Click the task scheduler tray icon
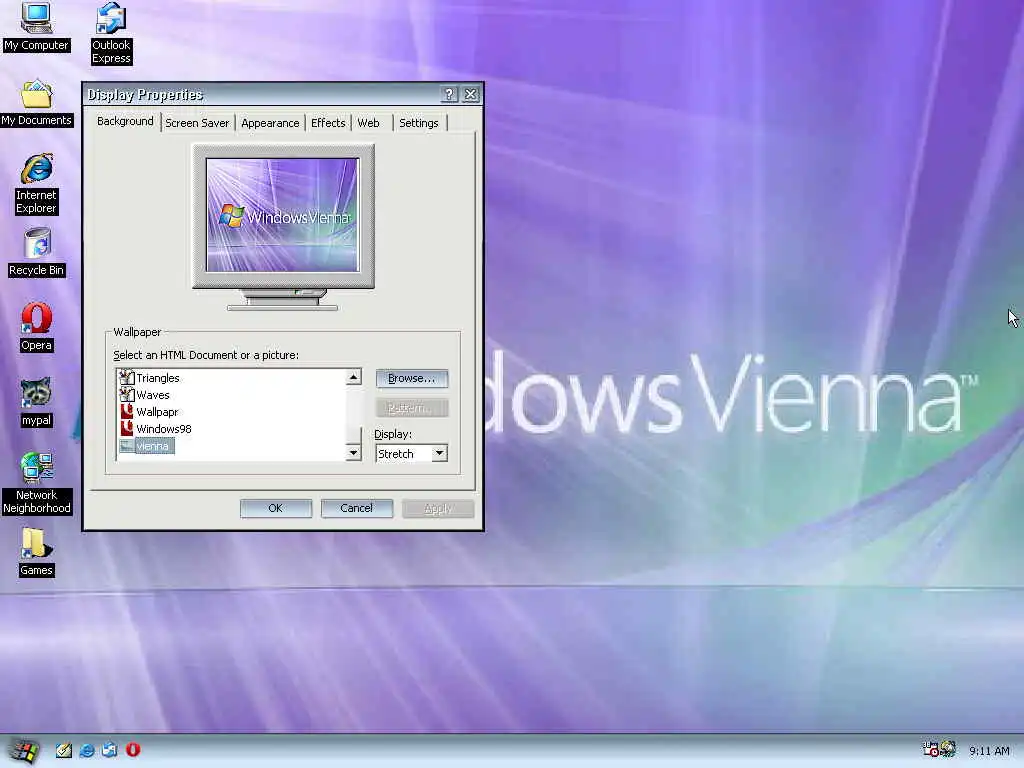 [930, 749]
